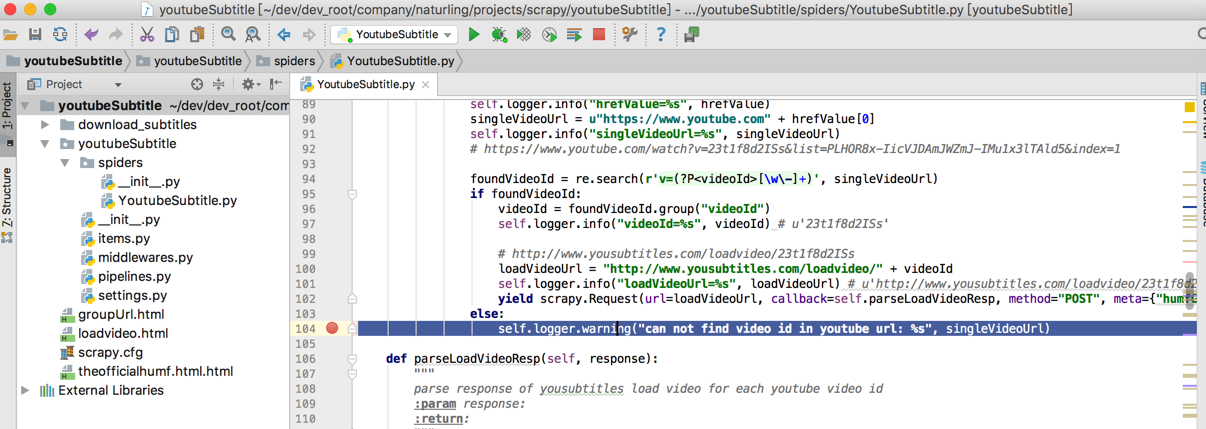Open Project panel gear settings menu
The height and width of the screenshot is (429, 1206).
point(249,85)
